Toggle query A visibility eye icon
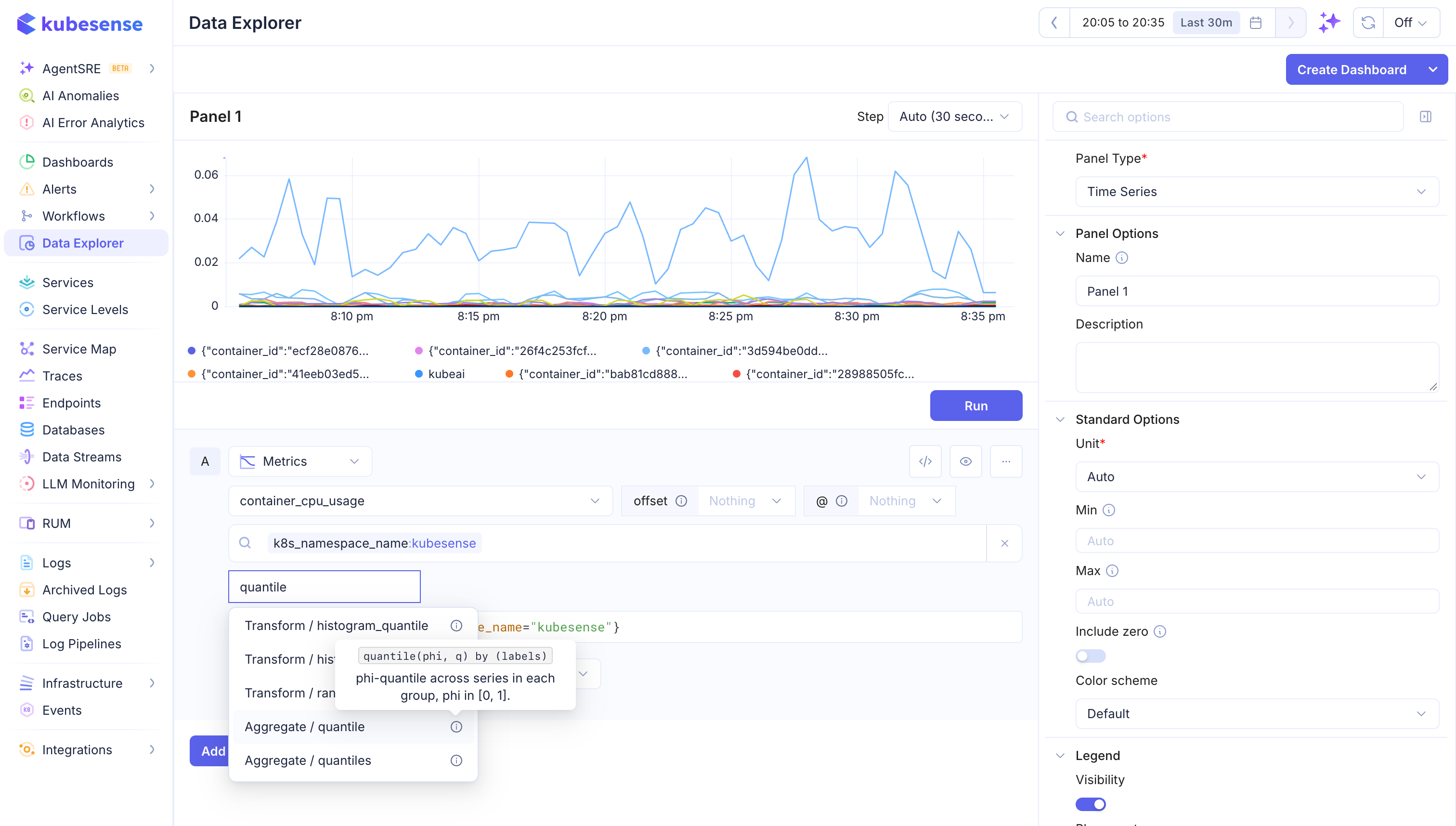This screenshot has width=1456, height=826. click(965, 461)
